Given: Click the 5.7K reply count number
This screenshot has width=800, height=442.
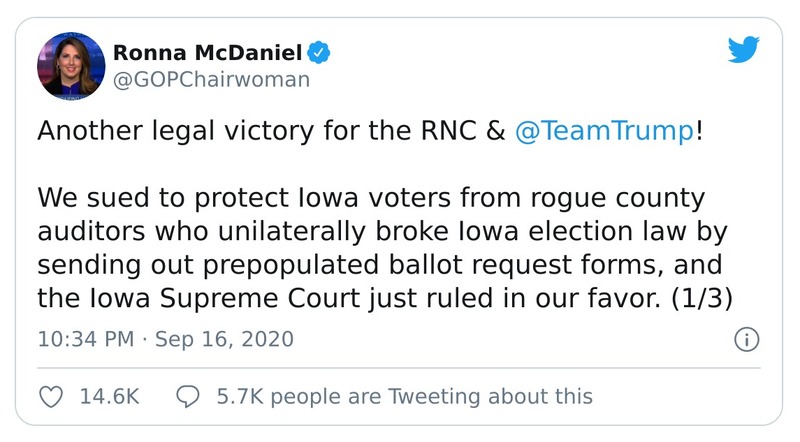Looking at the screenshot, I should pyautogui.click(x=236, y=397).
